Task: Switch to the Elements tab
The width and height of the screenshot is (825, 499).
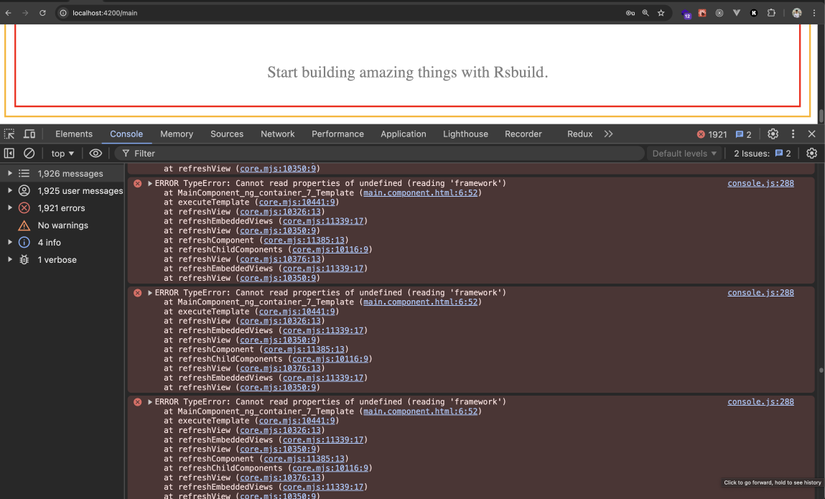Action: coord(74,134)
